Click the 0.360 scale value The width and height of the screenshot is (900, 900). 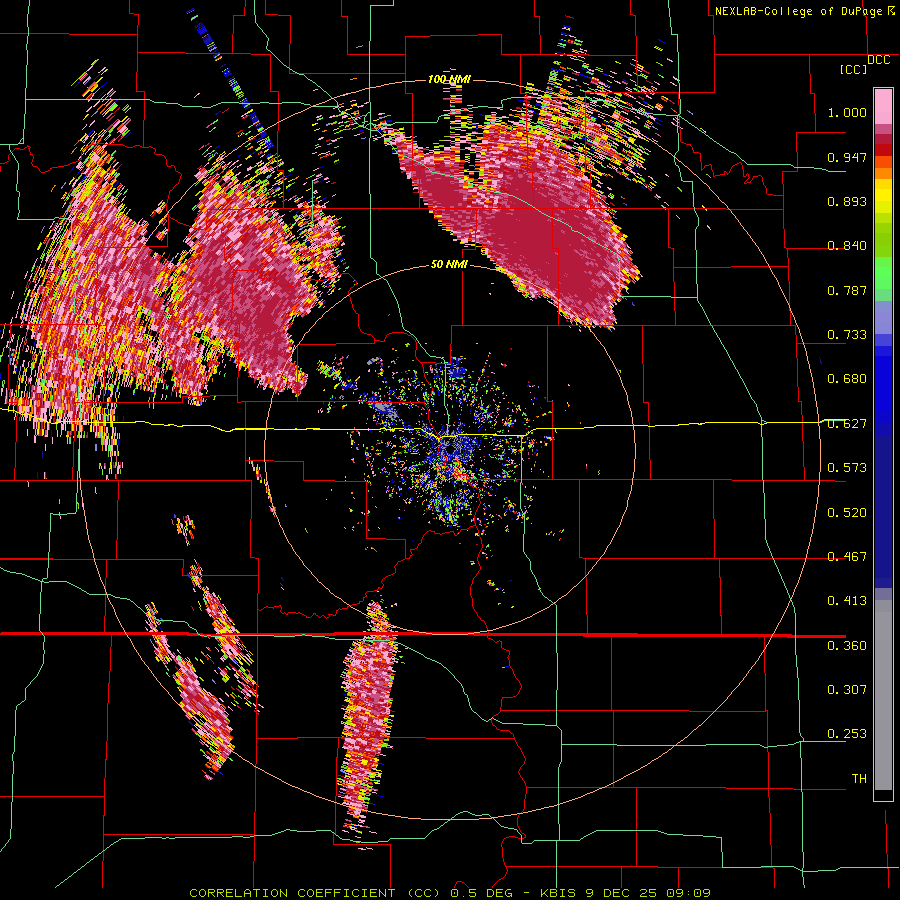[x=847, y=646]
